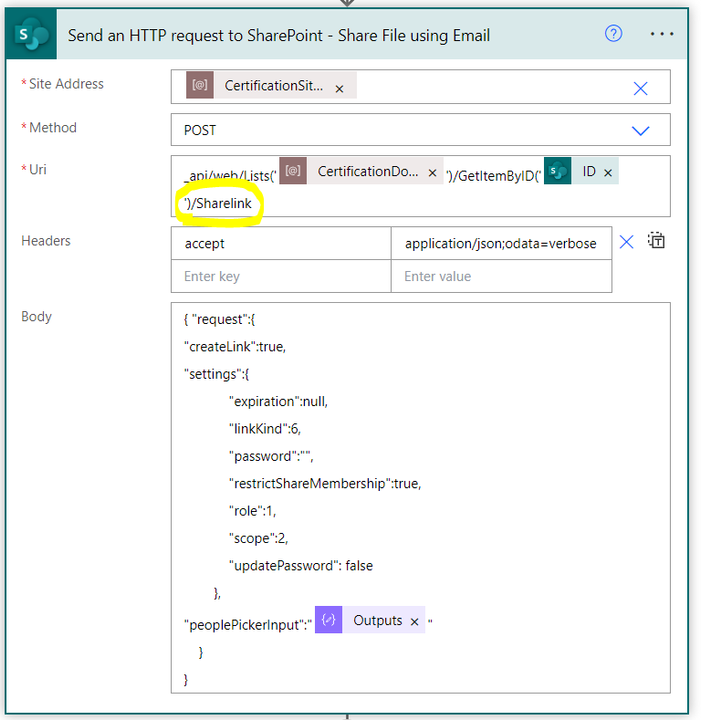Remove the CertificationSit... token from Site Address
Screen dimensions: 701x720
(339, 89)
